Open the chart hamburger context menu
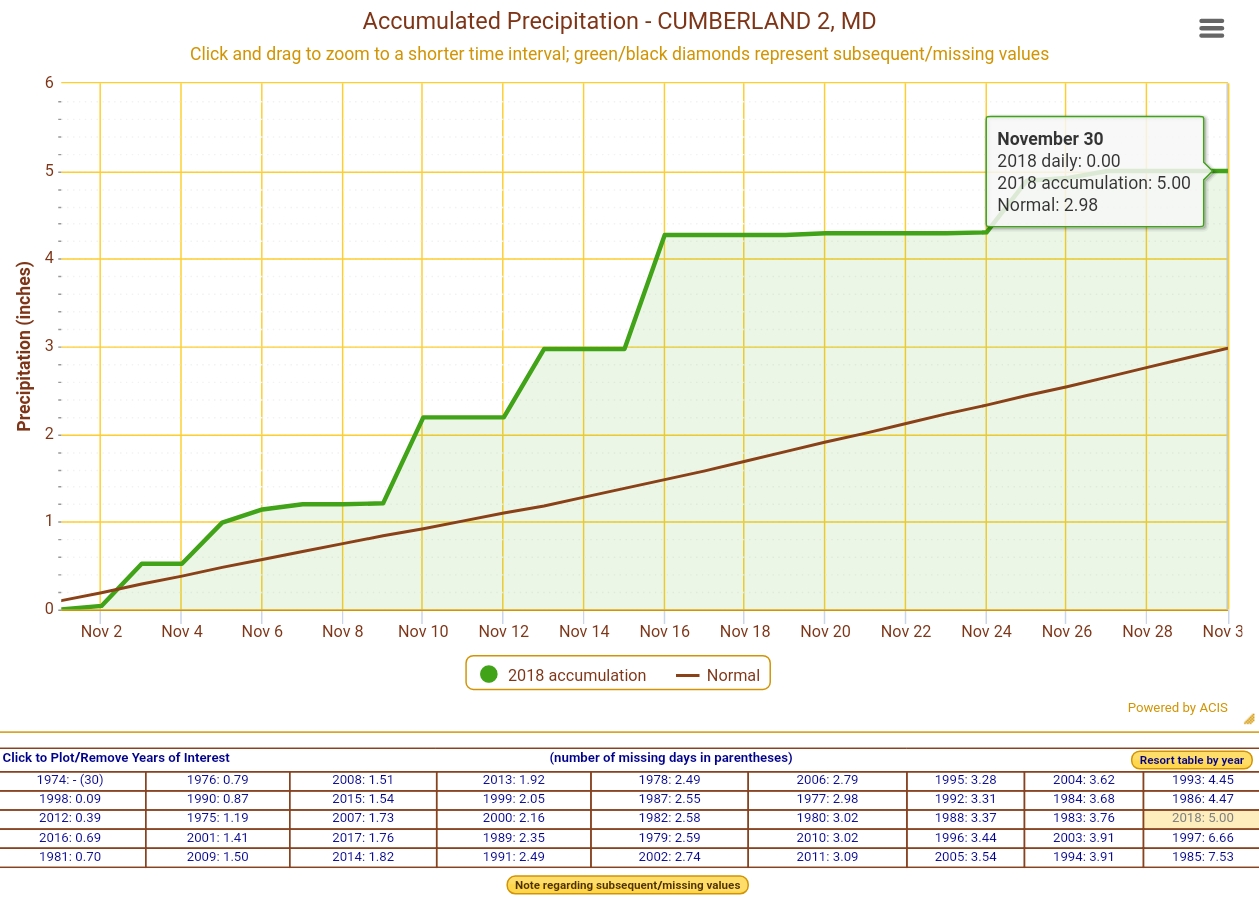 tap(1211, 28)
